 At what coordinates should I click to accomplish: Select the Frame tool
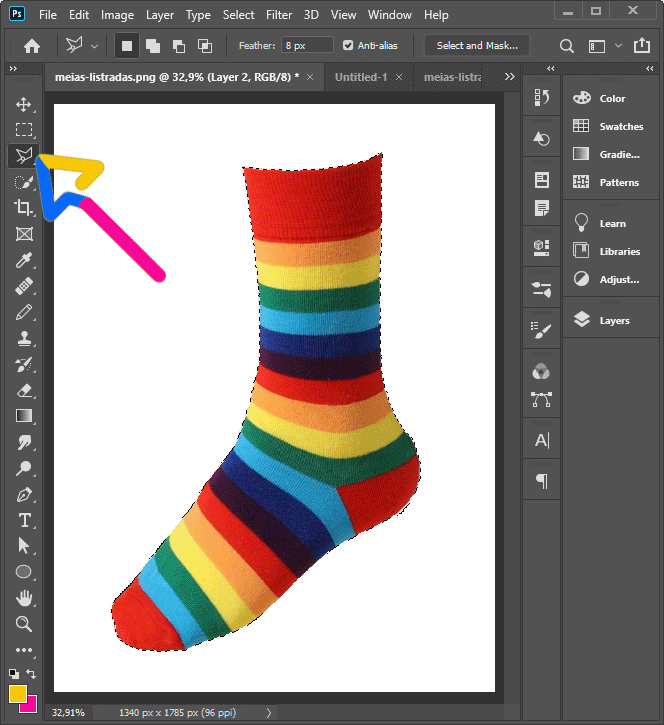[24, 234]
